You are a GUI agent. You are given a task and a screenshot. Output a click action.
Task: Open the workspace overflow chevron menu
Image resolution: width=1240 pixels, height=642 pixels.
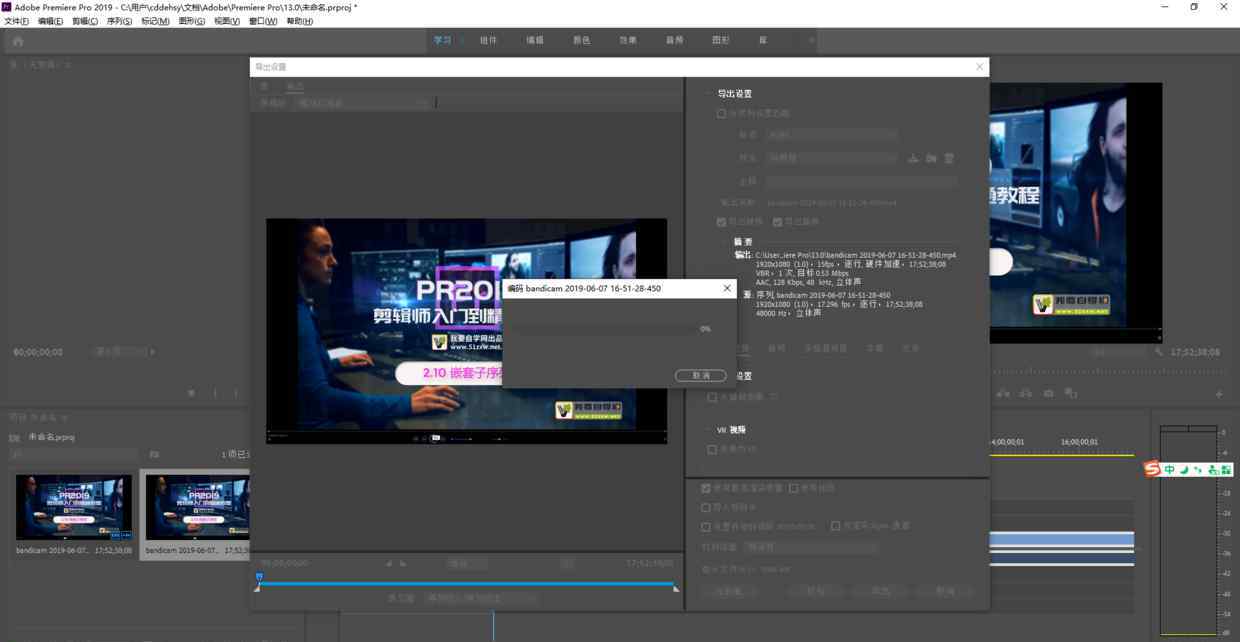pyautogui.click(x=811, y=40)
